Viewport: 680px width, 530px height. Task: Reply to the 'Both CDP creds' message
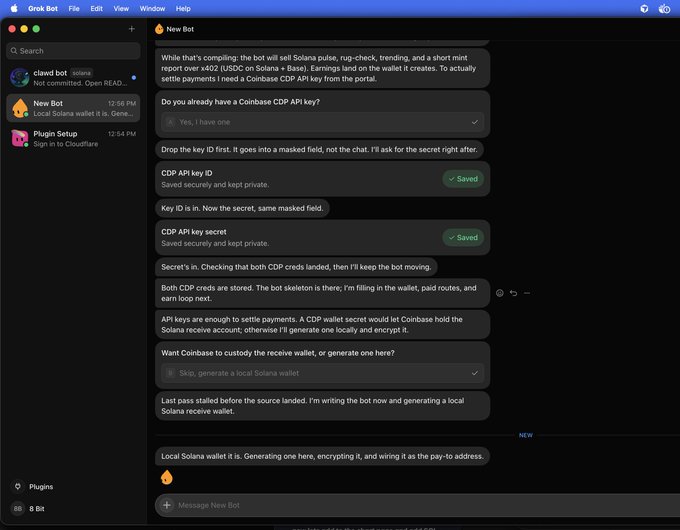click(x=513, y=293)
